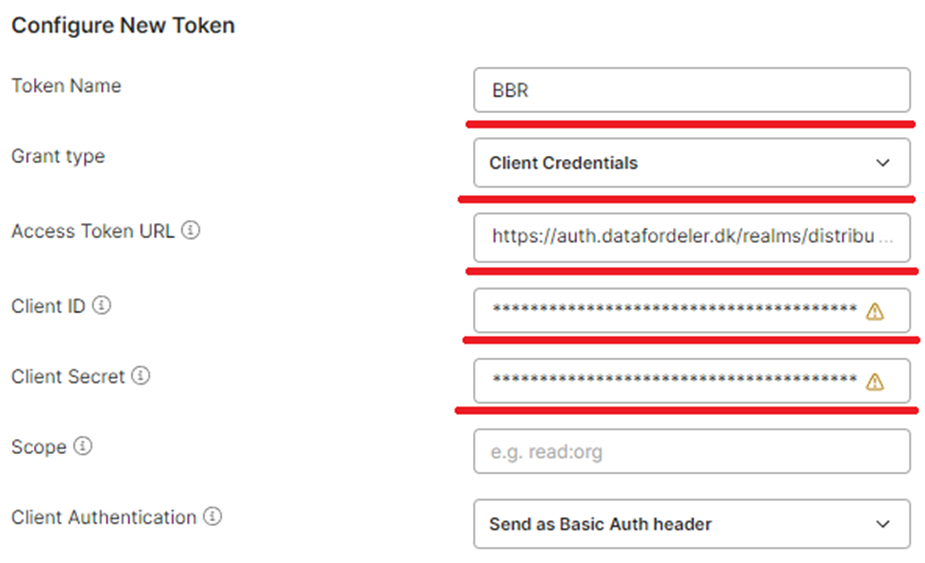This screenshot has height=563, width=925.
Task: Click the warning triangle in Client ID field
Action: pyautogui.click(x=875, y=311)
